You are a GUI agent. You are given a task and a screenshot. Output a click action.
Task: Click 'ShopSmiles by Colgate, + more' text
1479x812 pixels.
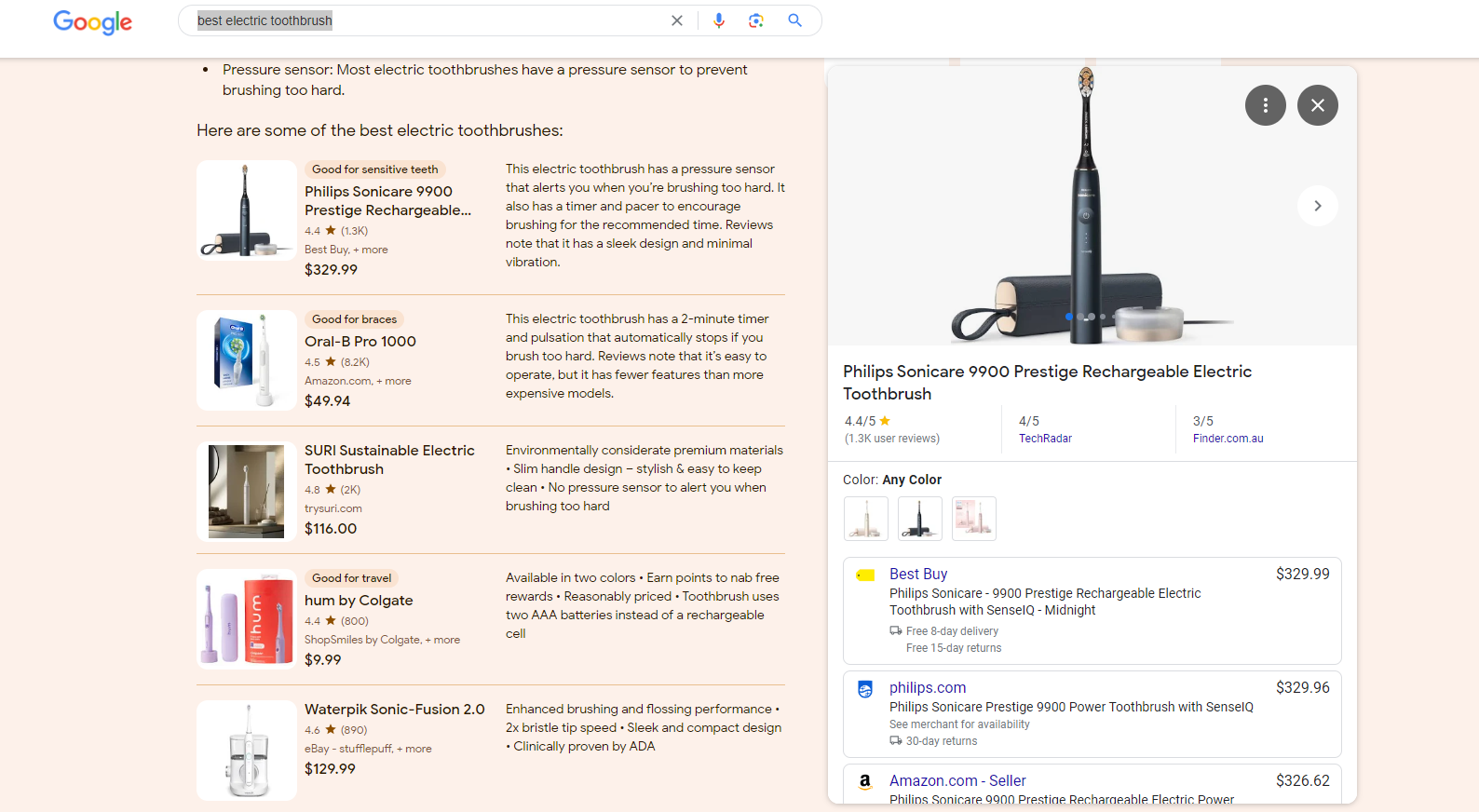coord(382,640)
